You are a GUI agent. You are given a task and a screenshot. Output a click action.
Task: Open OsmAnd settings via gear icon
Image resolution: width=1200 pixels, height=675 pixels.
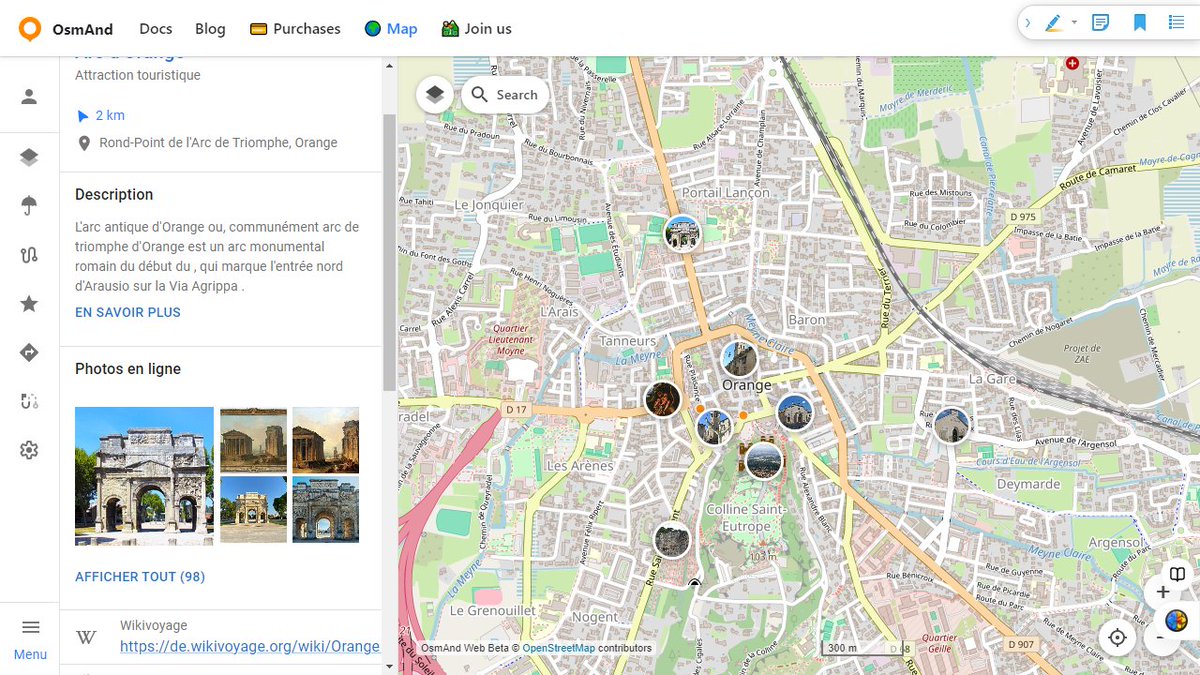tap(29, 450)
